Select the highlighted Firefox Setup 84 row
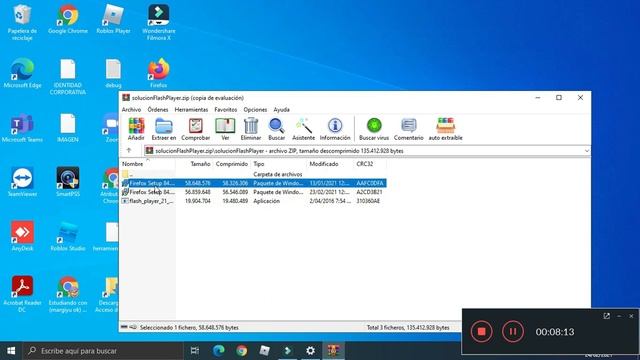Screen dimensions: 640x360 tap(253, 183)
